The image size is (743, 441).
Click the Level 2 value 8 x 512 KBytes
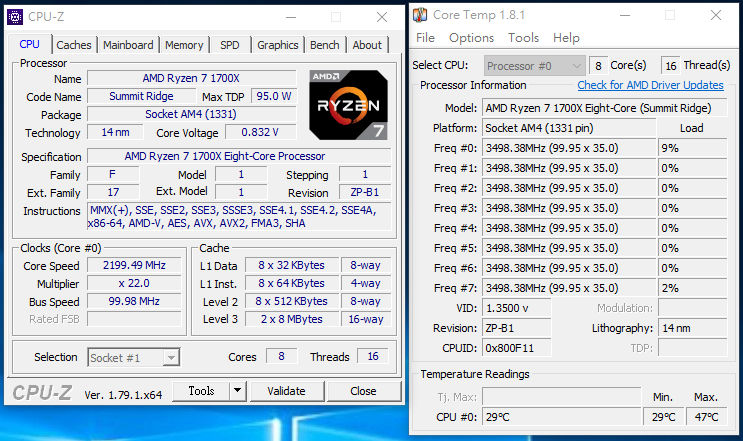click(291, 301)
